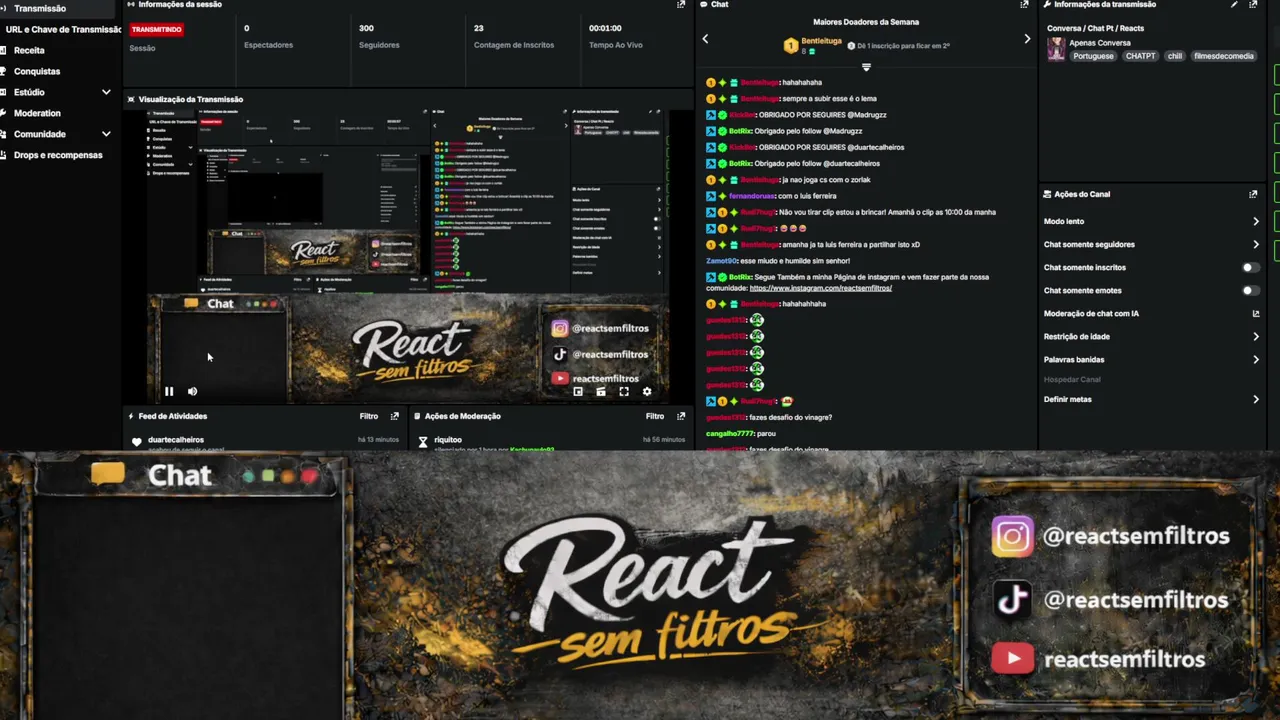The height and width of the screenshot is (720, 1280).
Task: Click the 300 Seguidores stat
Action: [x=379, y=36]
